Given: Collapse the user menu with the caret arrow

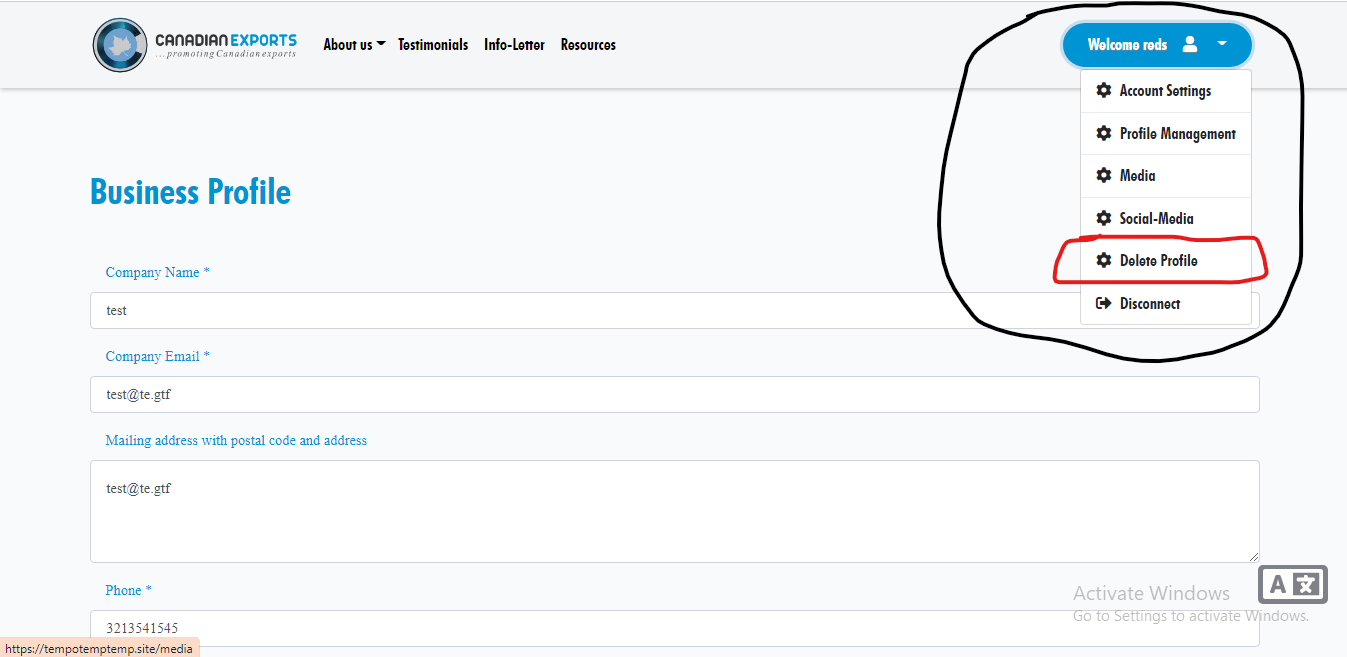Looking at the screenshot, I should point(1222,45).
